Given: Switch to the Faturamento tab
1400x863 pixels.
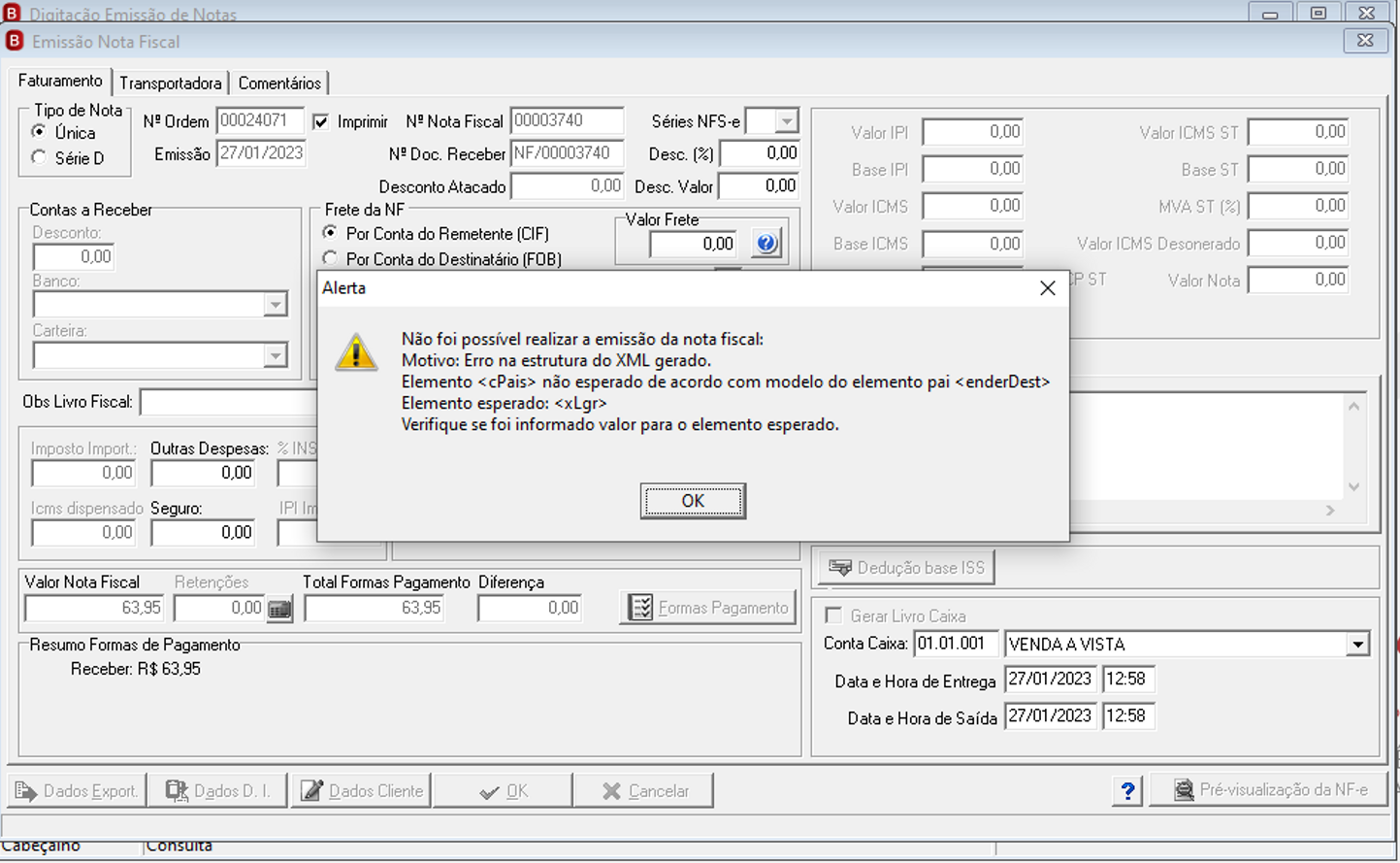Looking at the screenshot, I should [60, 82].
